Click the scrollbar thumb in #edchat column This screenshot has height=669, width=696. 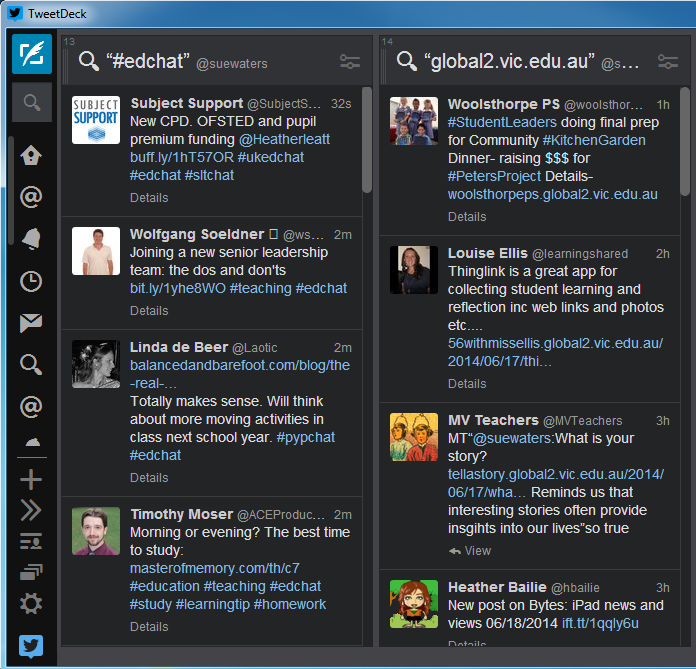pos(367,140)
